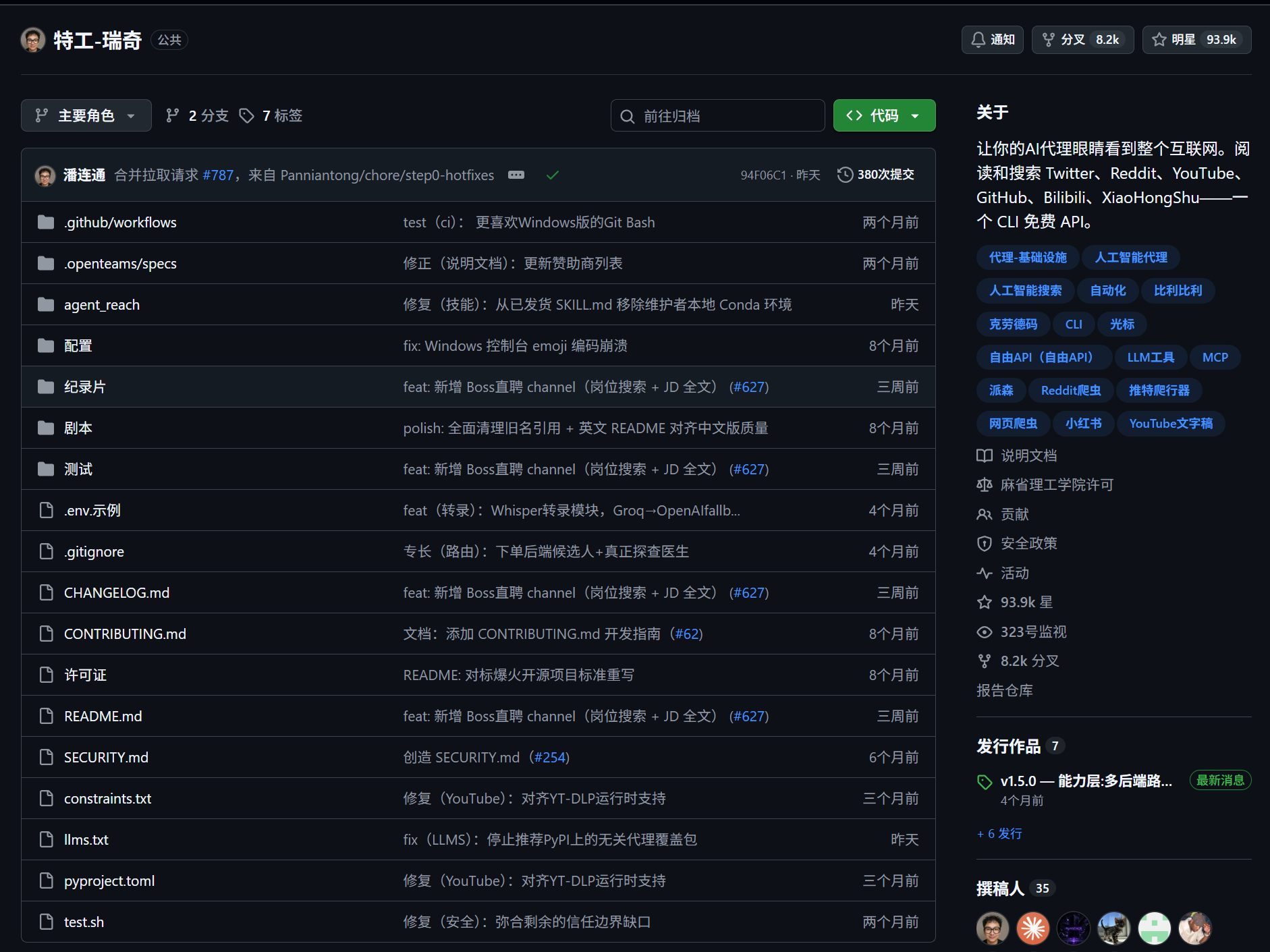View 323号监视 watchers
The image size is (1270, 952).
[1022, 632]
